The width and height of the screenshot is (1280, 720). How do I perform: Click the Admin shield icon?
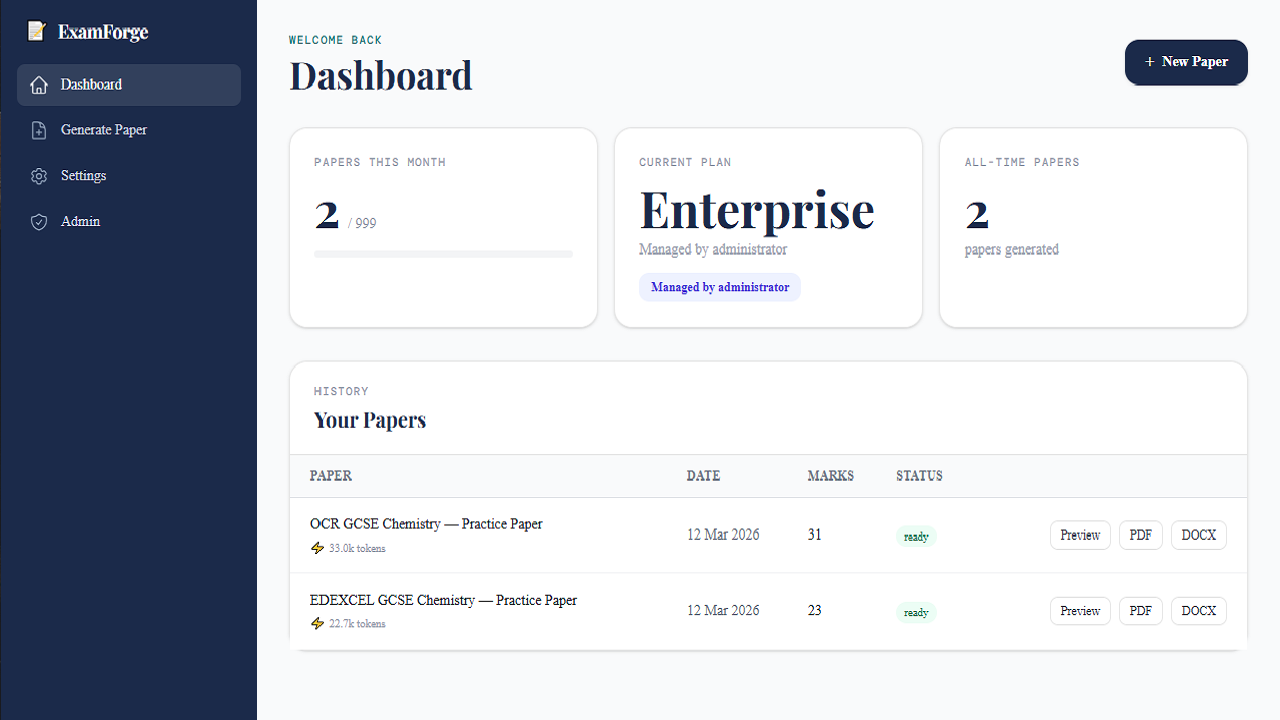click(x=39, y=222)
